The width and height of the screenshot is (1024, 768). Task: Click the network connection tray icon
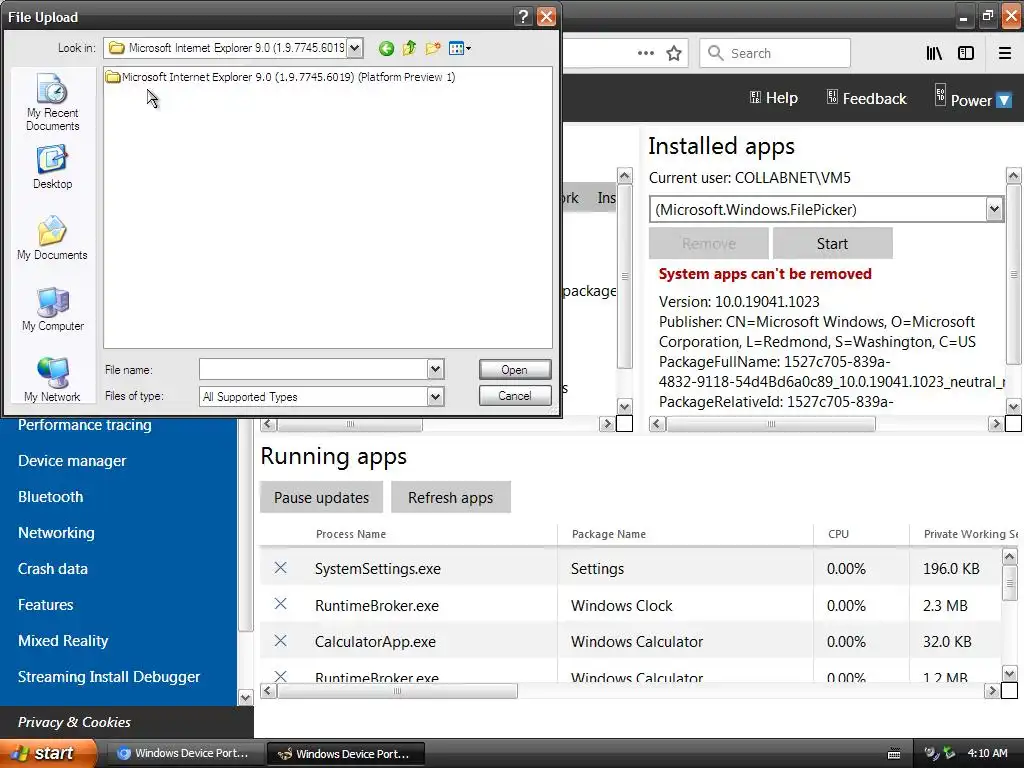pyautogui.click(x=949, y=754)
